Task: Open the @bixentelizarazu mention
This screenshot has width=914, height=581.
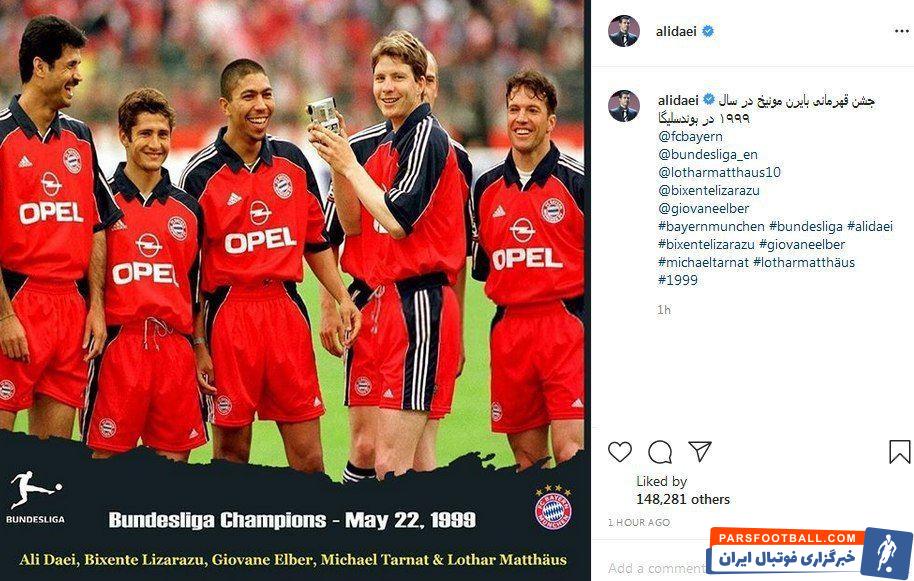Action: (x=709, y=191)
